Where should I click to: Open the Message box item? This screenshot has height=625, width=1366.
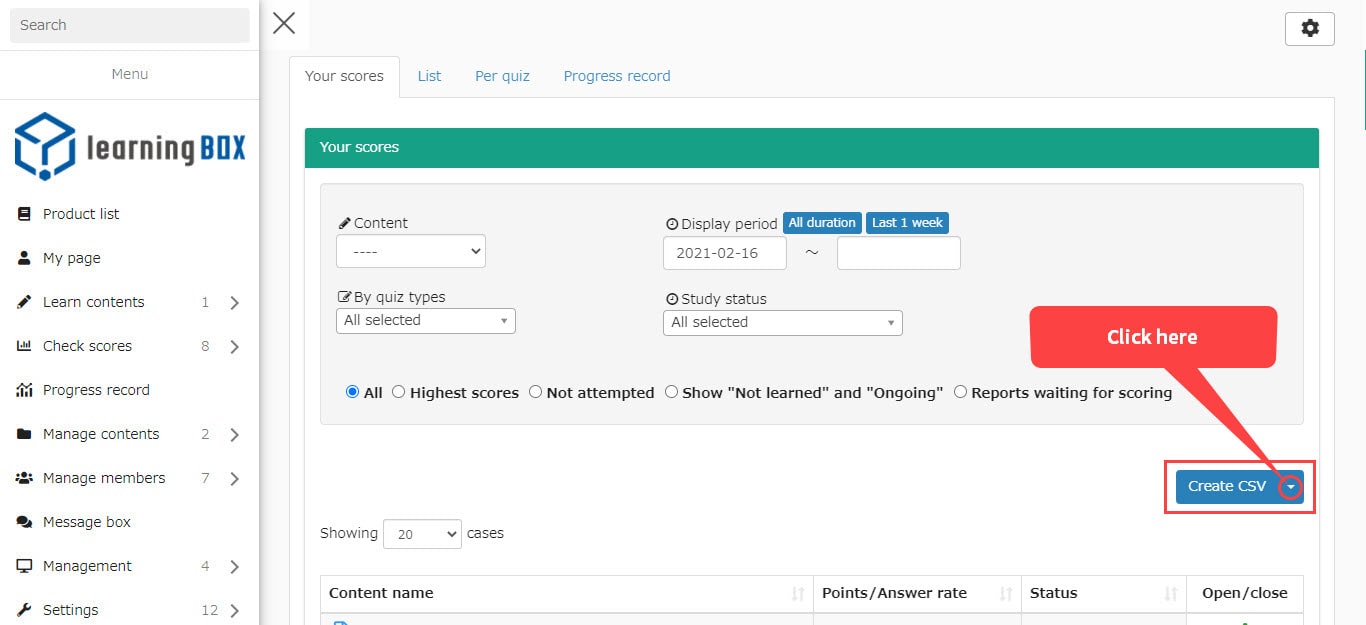pyautogui.click(x=86, y=522)
